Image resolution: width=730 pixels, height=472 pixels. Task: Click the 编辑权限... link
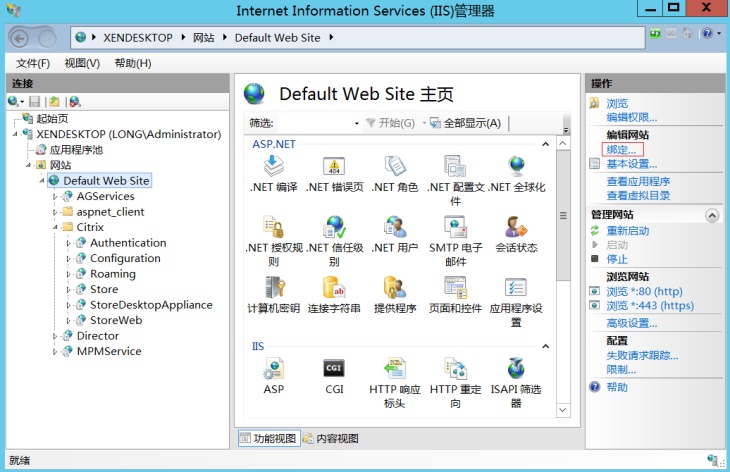[x=632, y=117]
